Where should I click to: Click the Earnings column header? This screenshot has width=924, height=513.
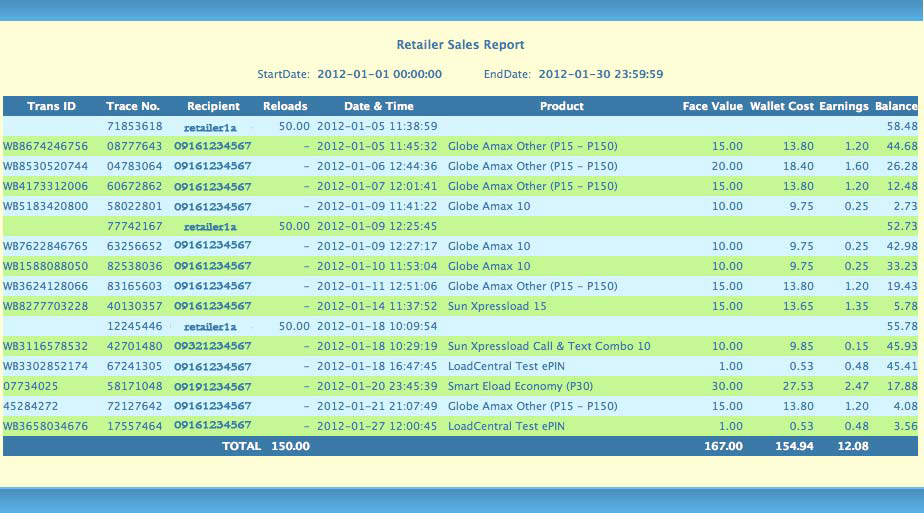pos(843,106)
